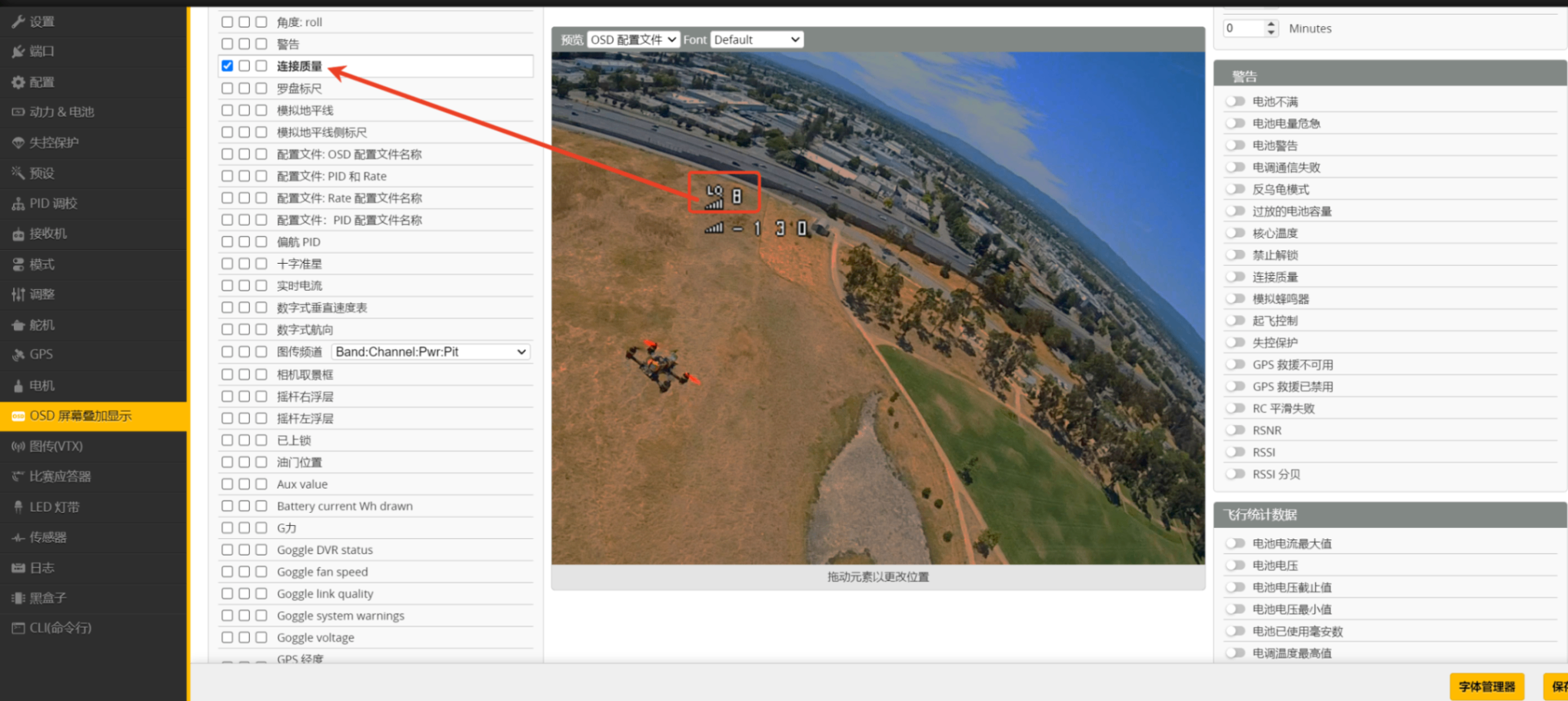Toggle 电池电压 flight statistic on
Image resolution: width=1568 pixels, height=701 pixels.
point(1235,566)
